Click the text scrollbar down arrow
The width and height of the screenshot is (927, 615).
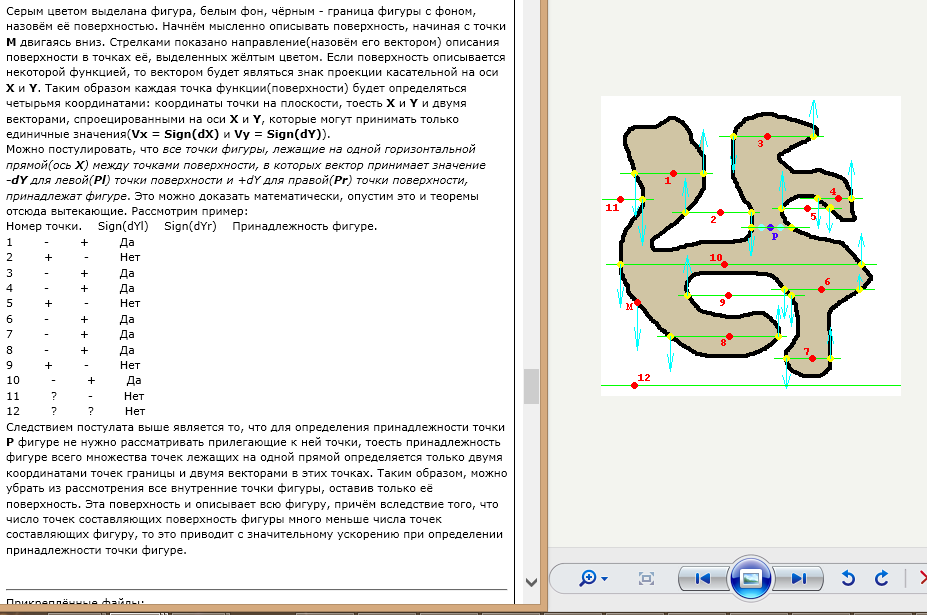(x=531, y=580)
